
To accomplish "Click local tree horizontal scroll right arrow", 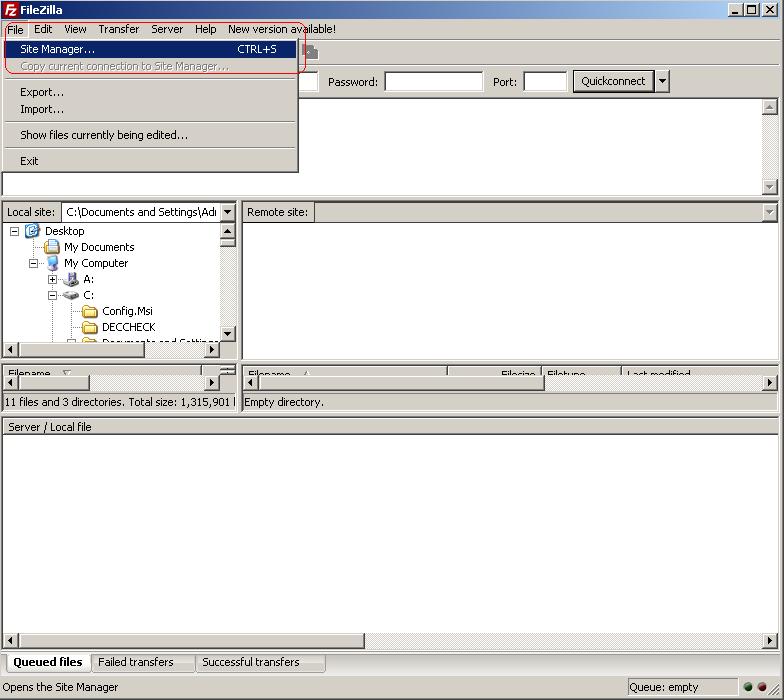I will (x=212, y=350).
